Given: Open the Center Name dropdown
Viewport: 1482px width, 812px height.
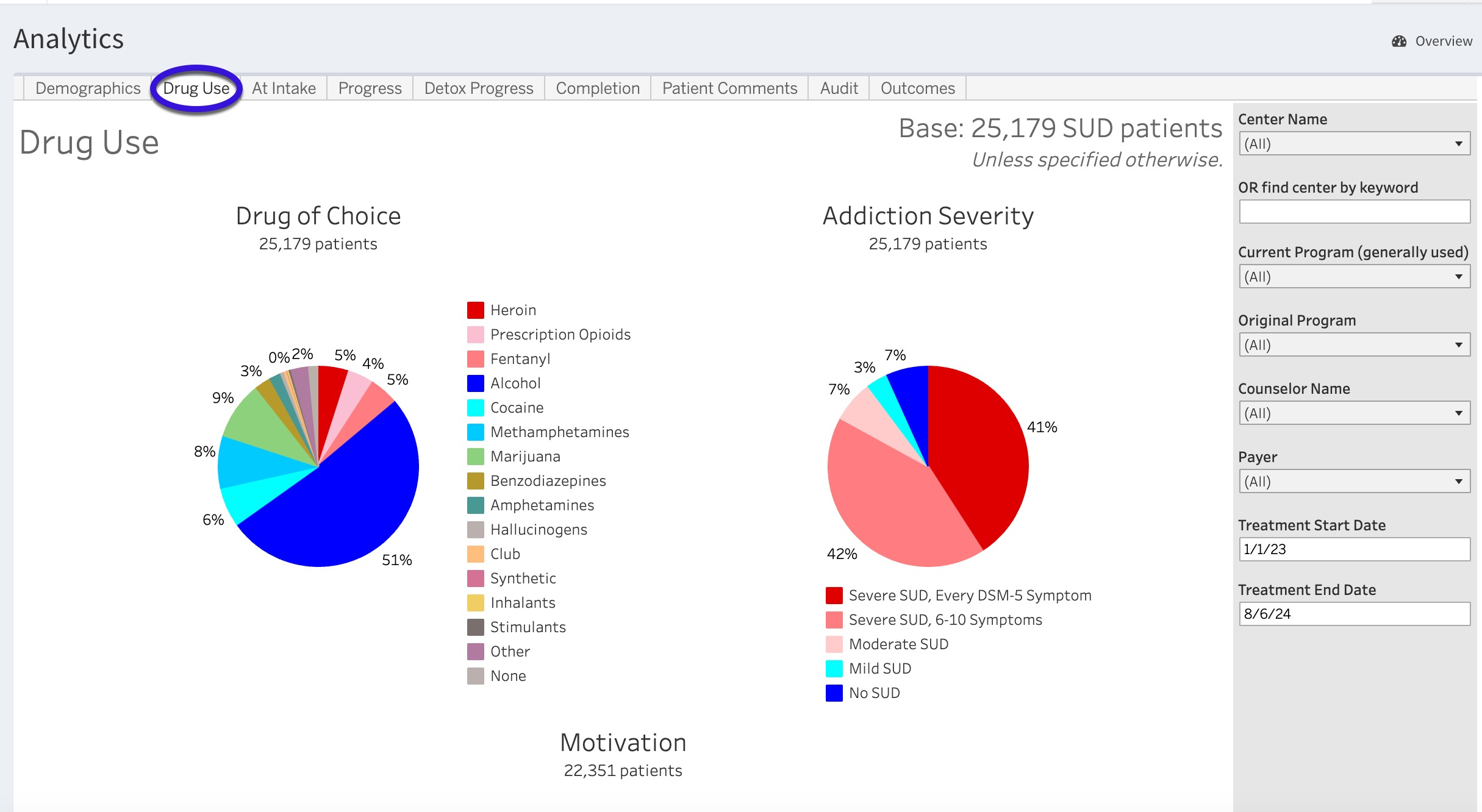Looking at the screenshot, I should (x=1354, y=144).
